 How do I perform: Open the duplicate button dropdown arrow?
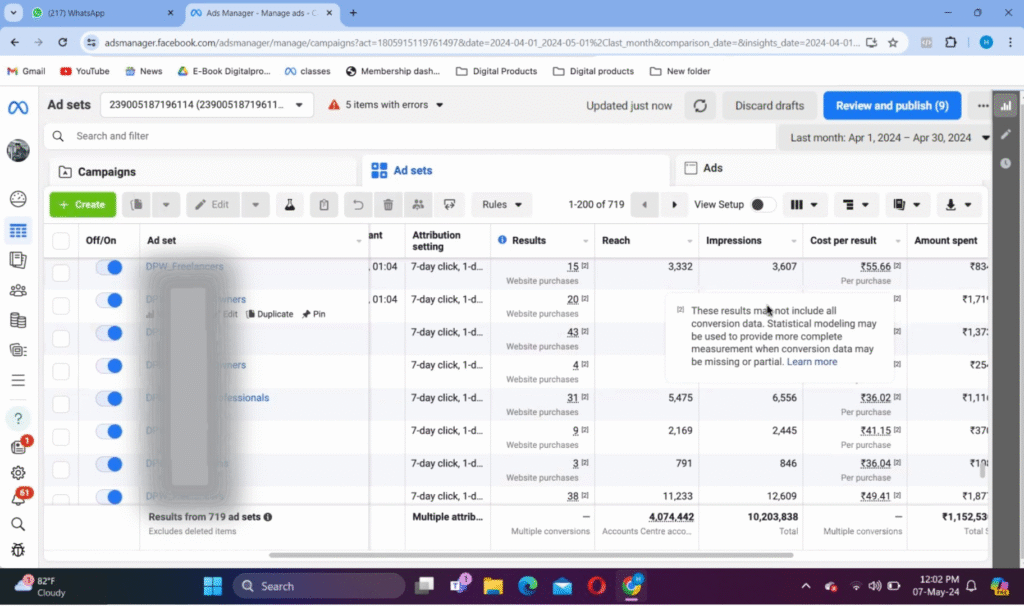click(x=166, y=204)
